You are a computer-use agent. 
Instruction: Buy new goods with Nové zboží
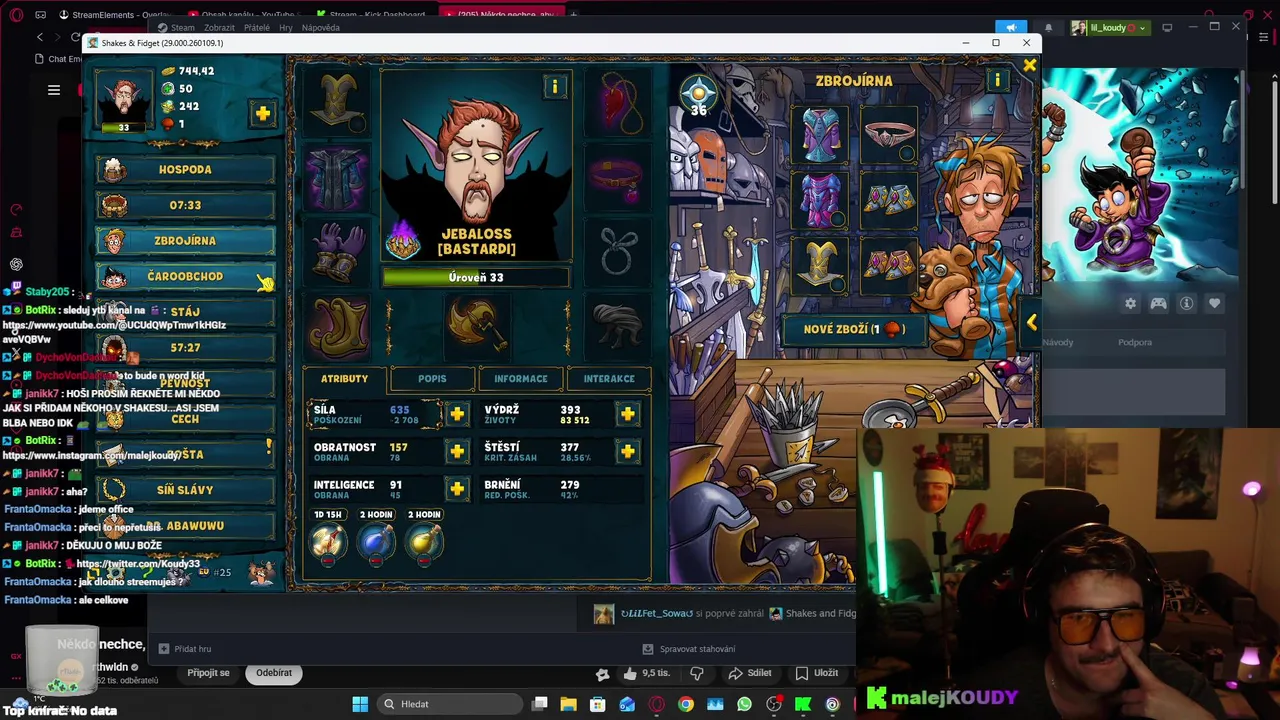(854, 329)
